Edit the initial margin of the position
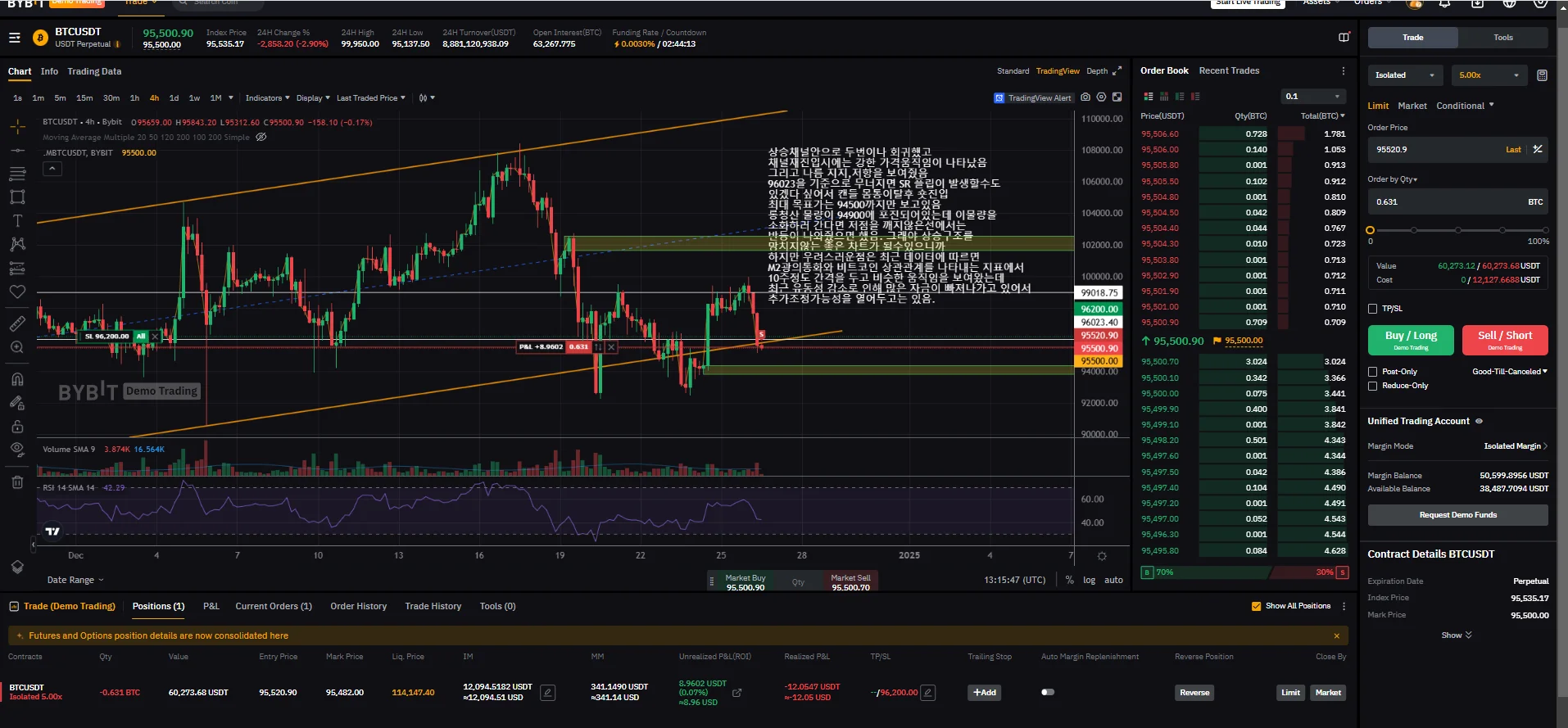Image resolution: width=1568 pixels, height=728 pixels. 548,693
